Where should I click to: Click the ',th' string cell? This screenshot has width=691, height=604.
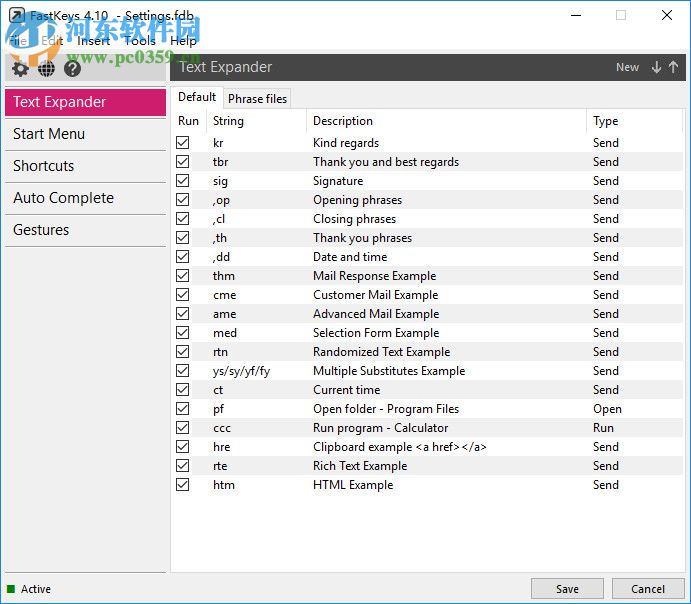coord(220,238)
